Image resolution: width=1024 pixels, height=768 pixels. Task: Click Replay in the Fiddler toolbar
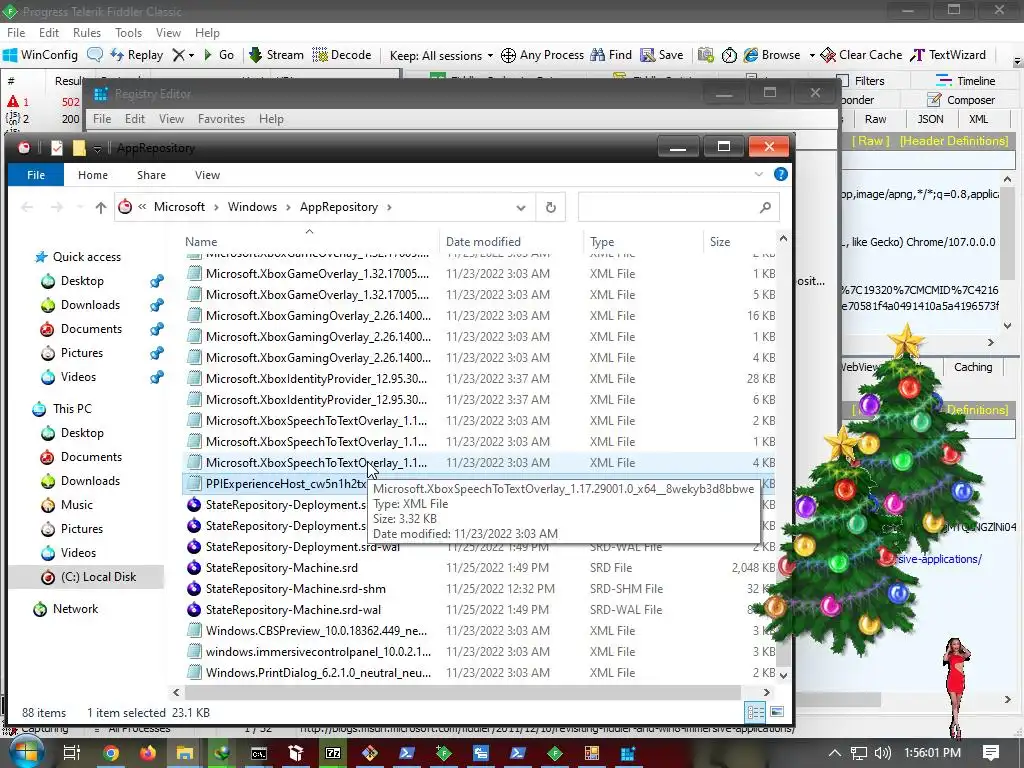coord(136,55)
